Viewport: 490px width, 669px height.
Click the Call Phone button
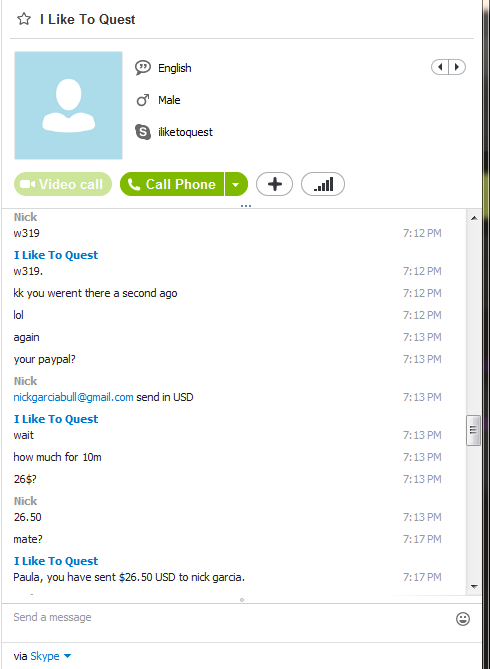click(x=172, y=184)
